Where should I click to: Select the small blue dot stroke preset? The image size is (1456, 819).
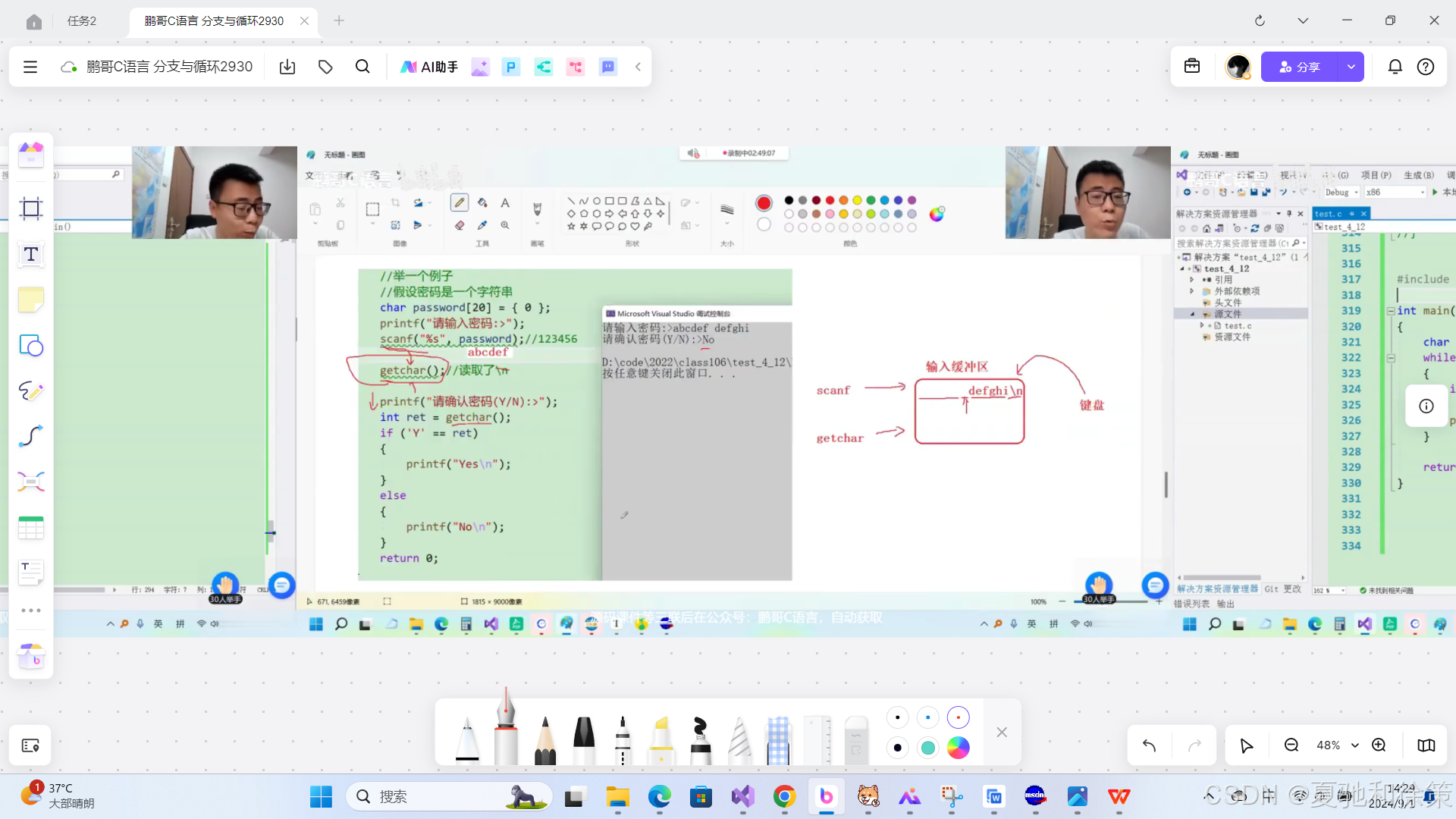(x=927, y=717)
